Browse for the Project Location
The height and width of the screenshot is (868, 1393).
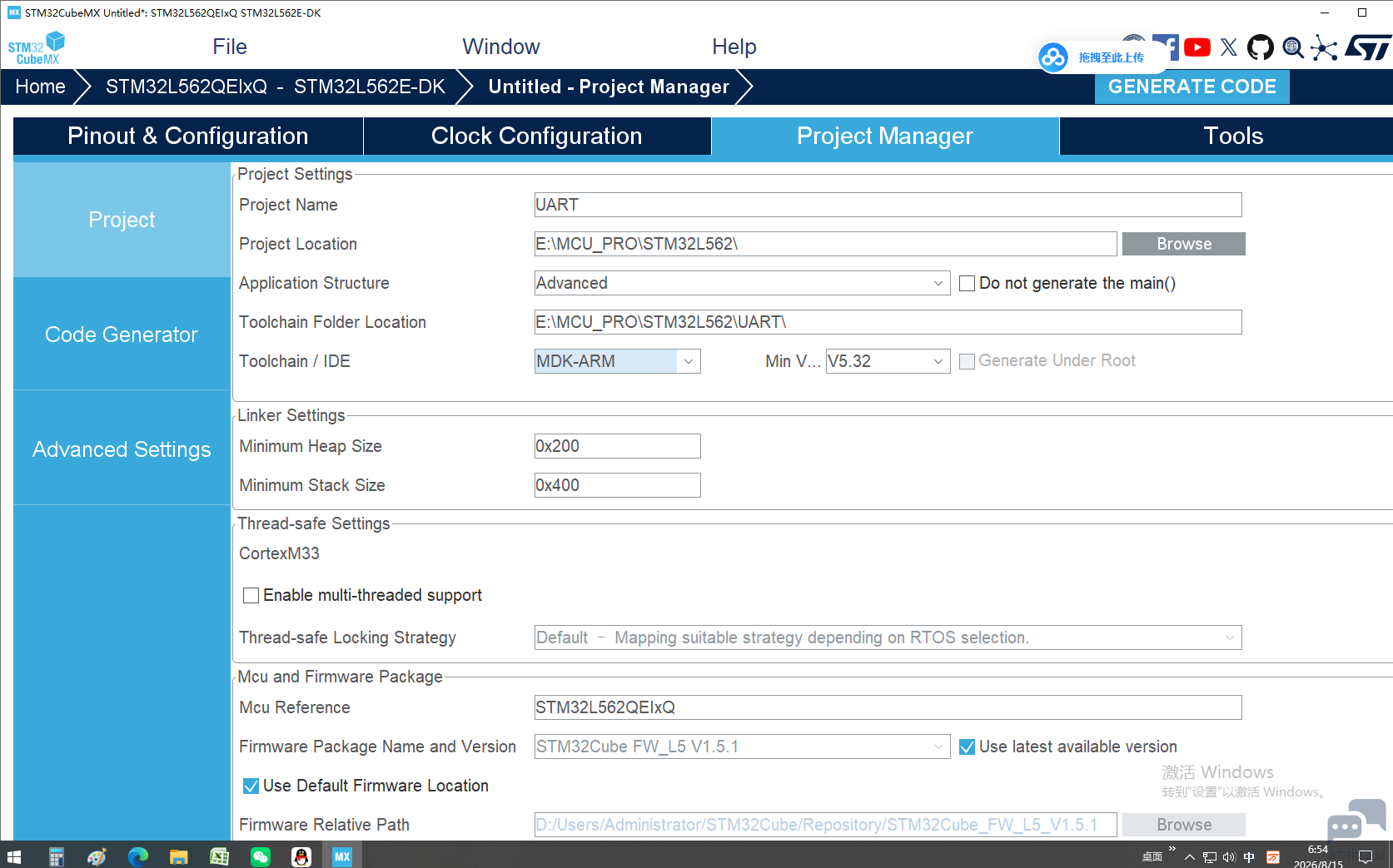pyautogui.click(x=1183, y=244)
